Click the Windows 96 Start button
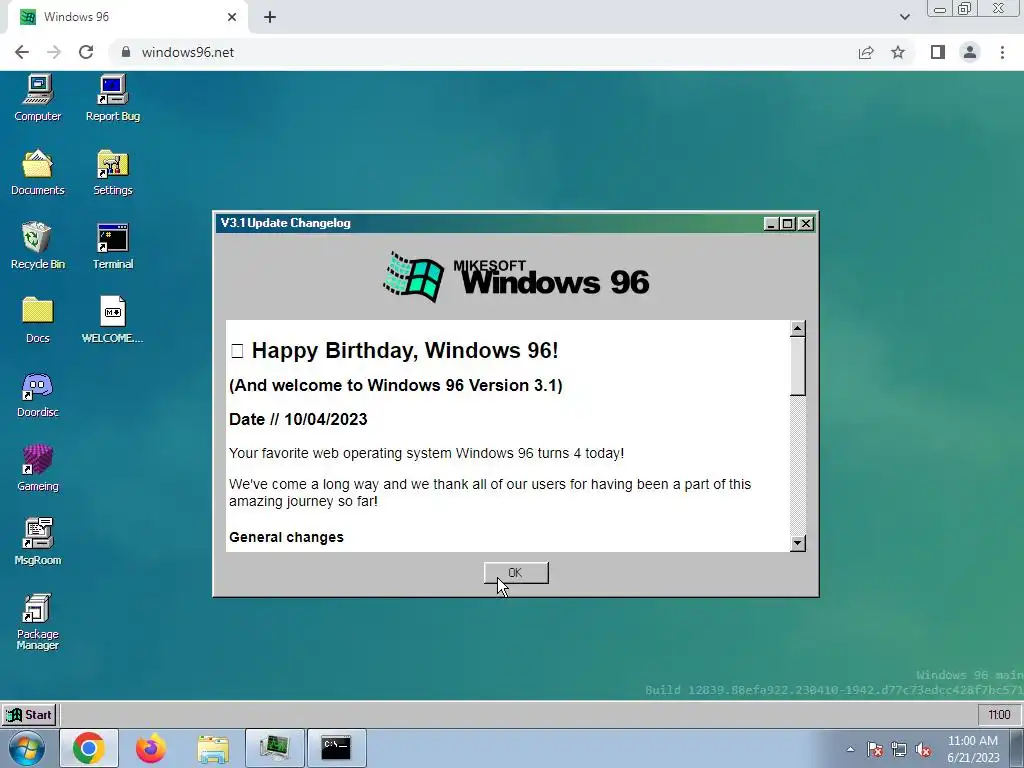This screenshot has width=1024, height=768. [x=29, y=714]
